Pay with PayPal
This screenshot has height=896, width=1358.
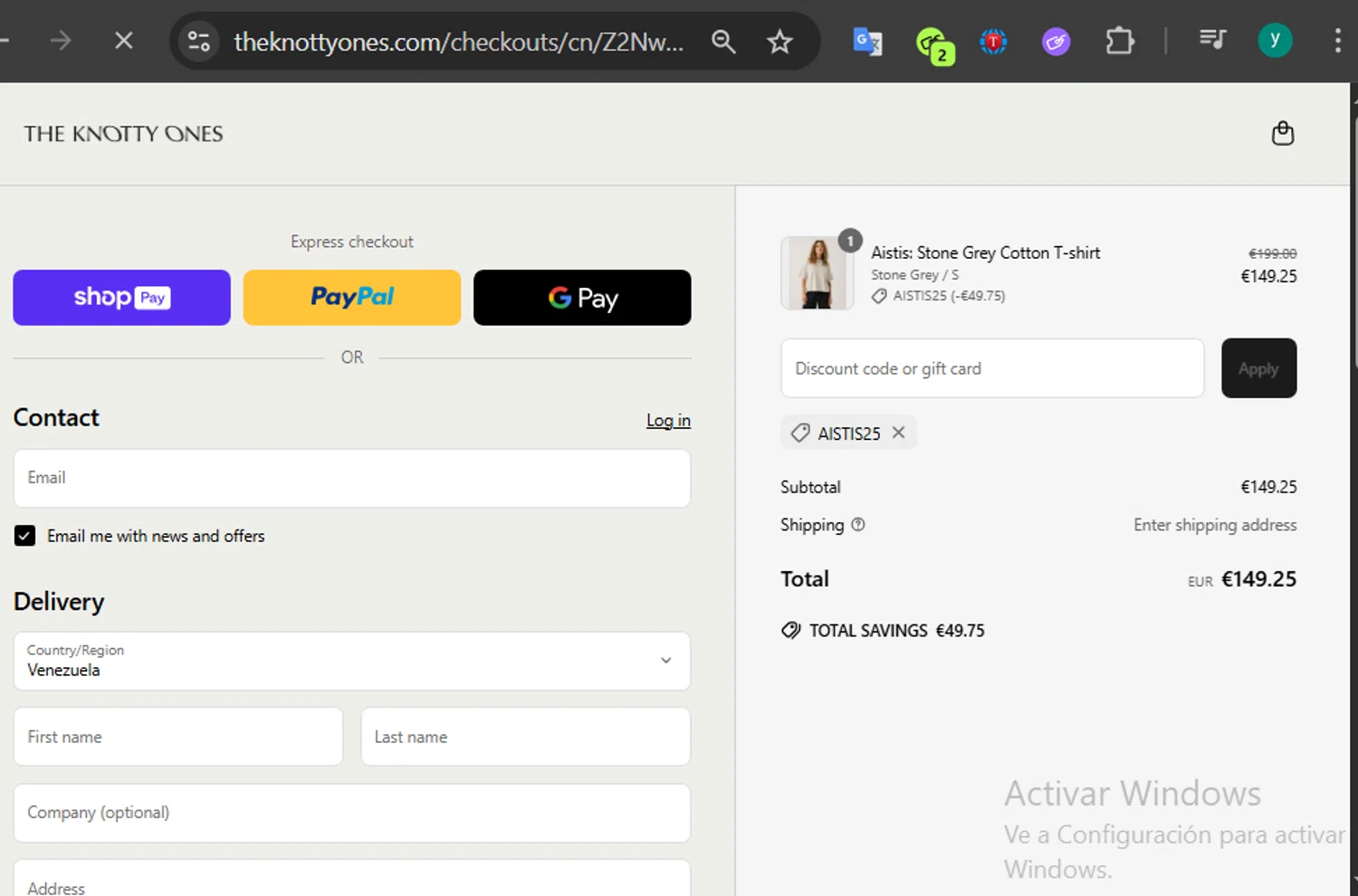[x=352, y=298]
